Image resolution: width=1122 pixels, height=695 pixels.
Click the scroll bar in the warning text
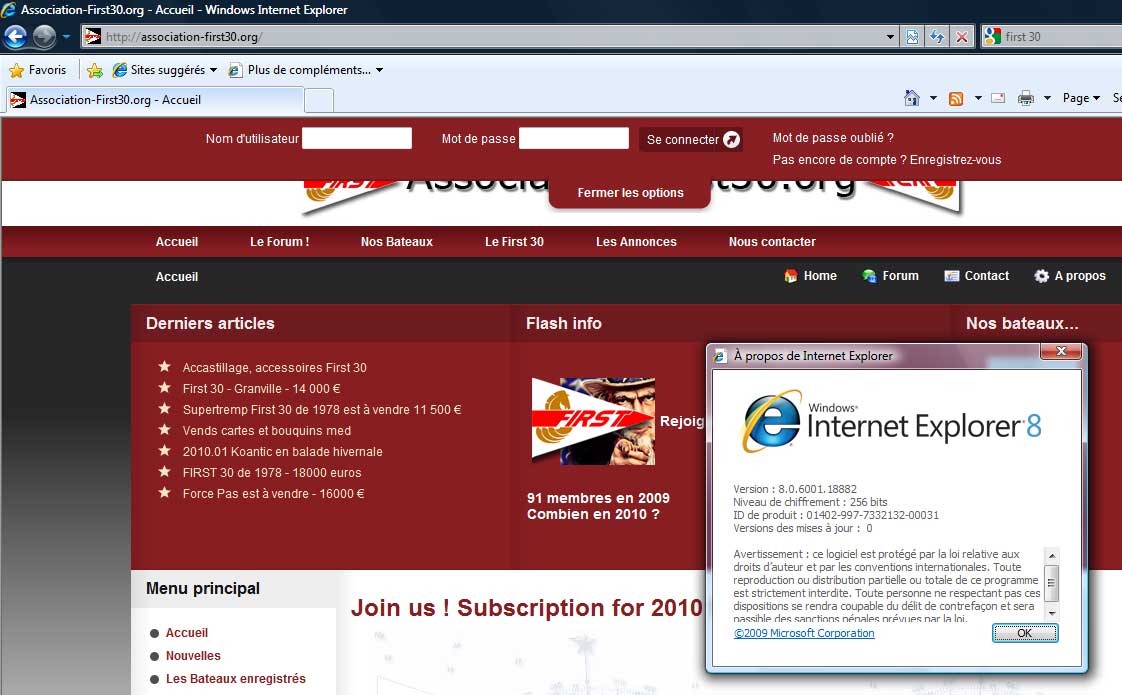click(x=1051, y=582)
